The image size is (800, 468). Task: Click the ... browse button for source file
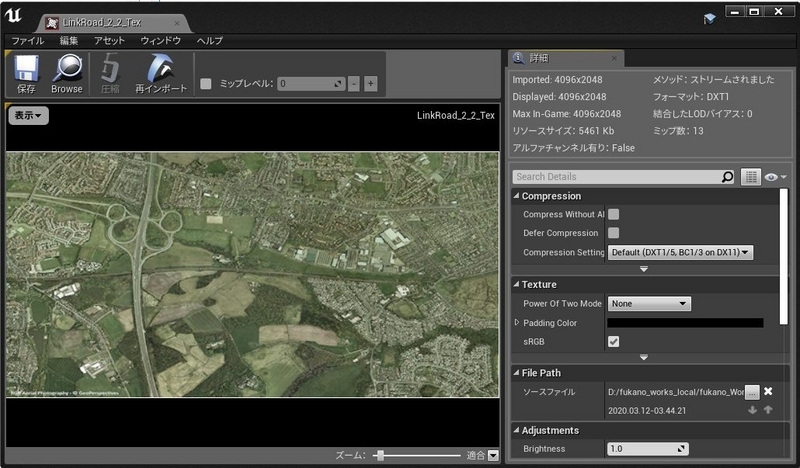pos(752,391)
